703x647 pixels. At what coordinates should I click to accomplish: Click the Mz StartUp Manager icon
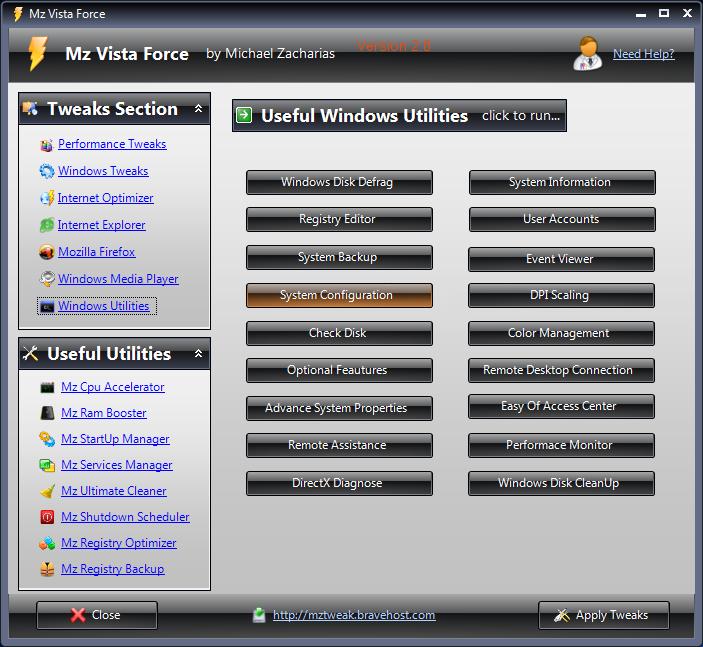pos(46,439)
